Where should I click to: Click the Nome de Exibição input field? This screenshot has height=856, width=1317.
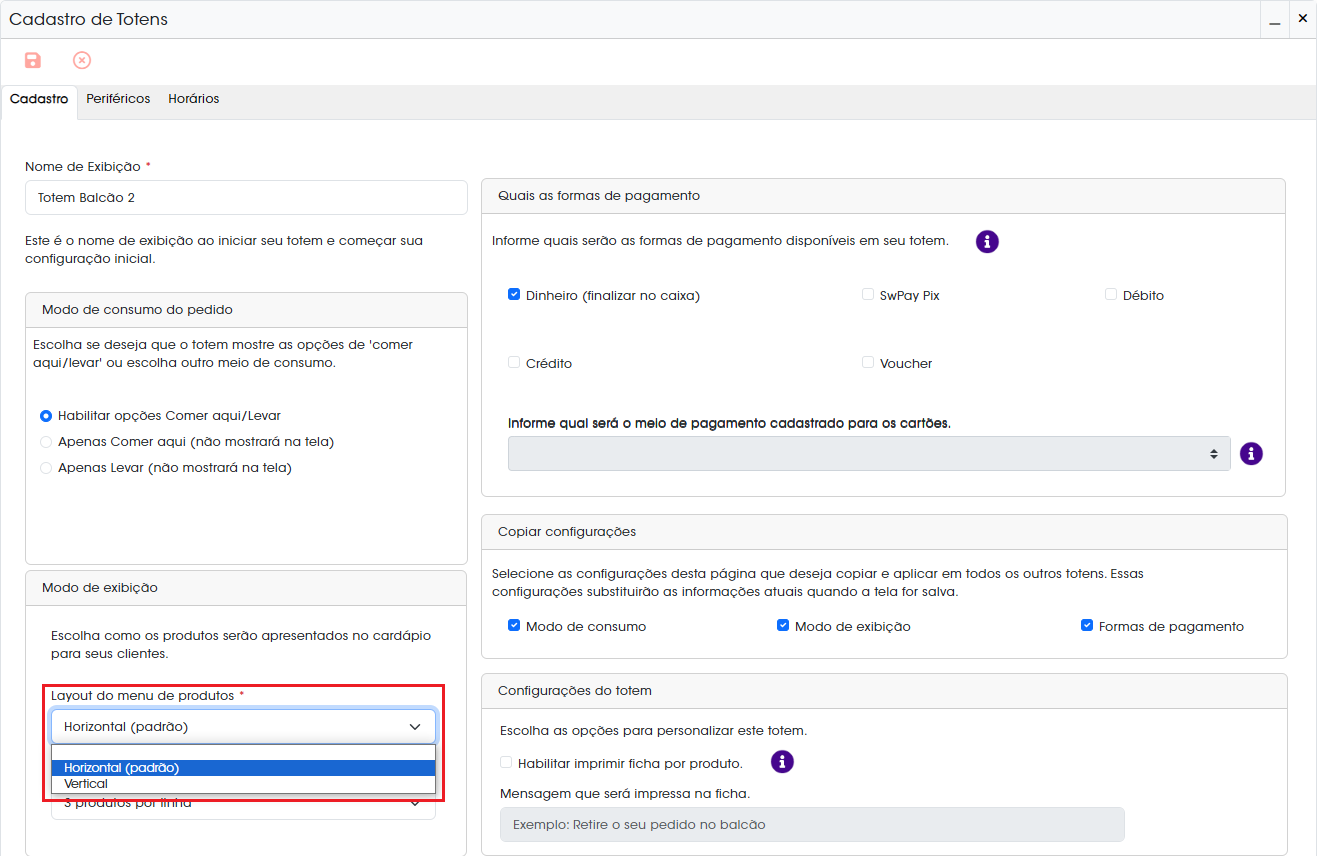pos(246,198)
